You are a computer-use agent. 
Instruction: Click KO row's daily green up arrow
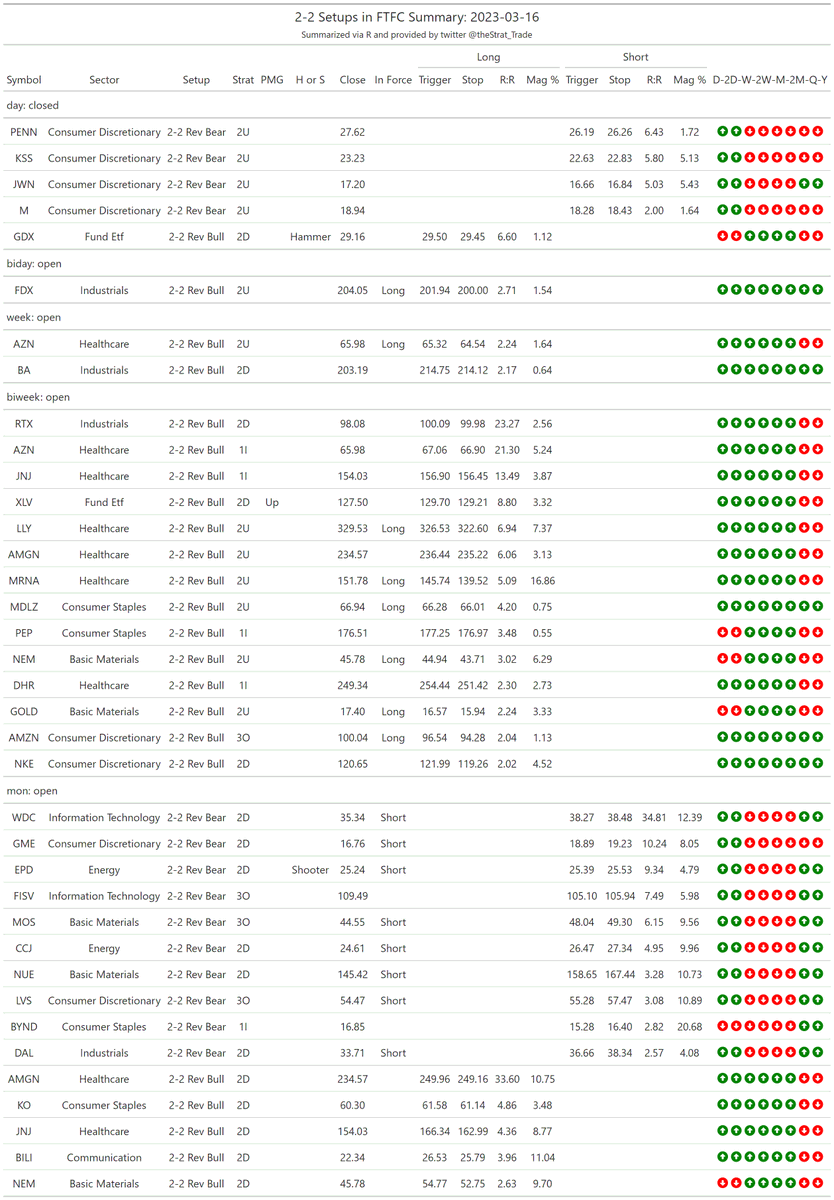click(x=722, y=1105)
